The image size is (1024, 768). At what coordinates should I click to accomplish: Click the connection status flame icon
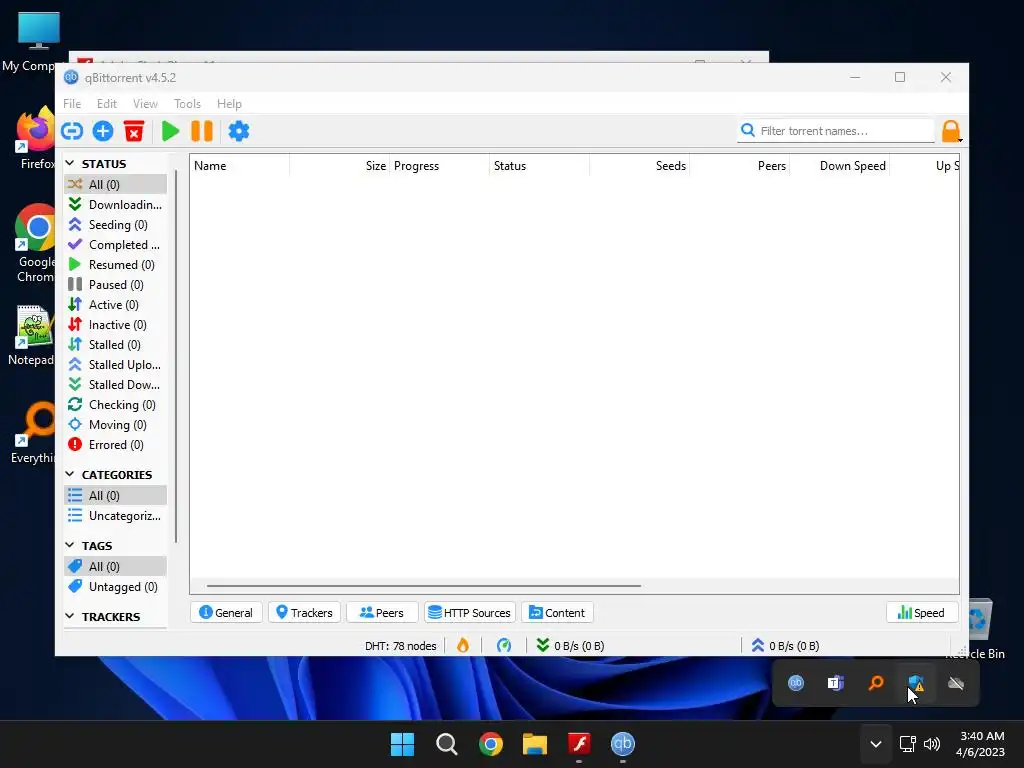coord(463,645)
